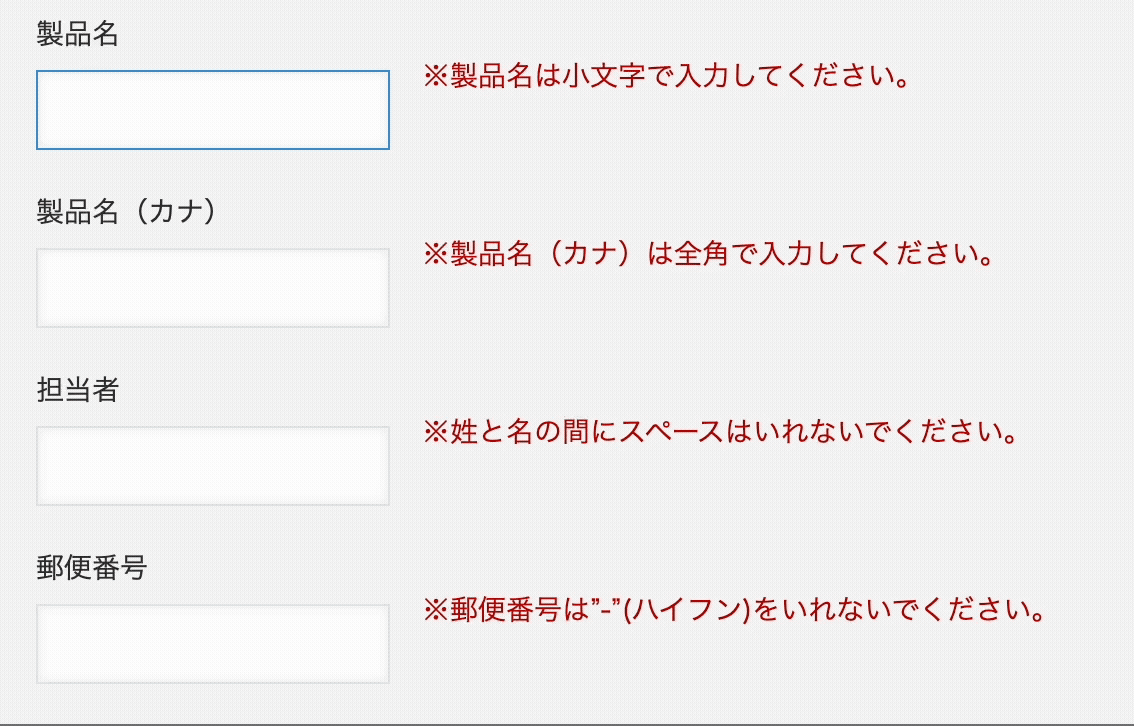Click the 製品名 text input field
Viewport: 1134px width, 726px height.
pos(212,110)
